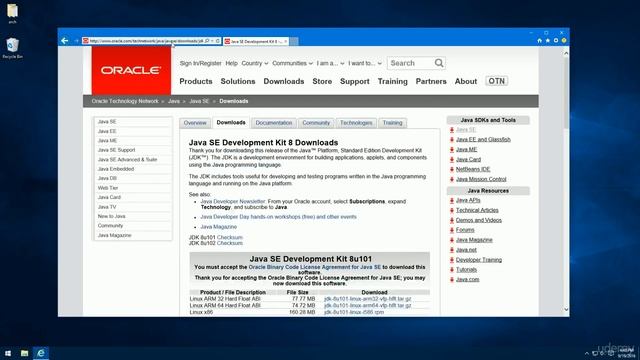Click the browser address bar URL
Viewport: 640px width, 360px height.
(146, 41)
